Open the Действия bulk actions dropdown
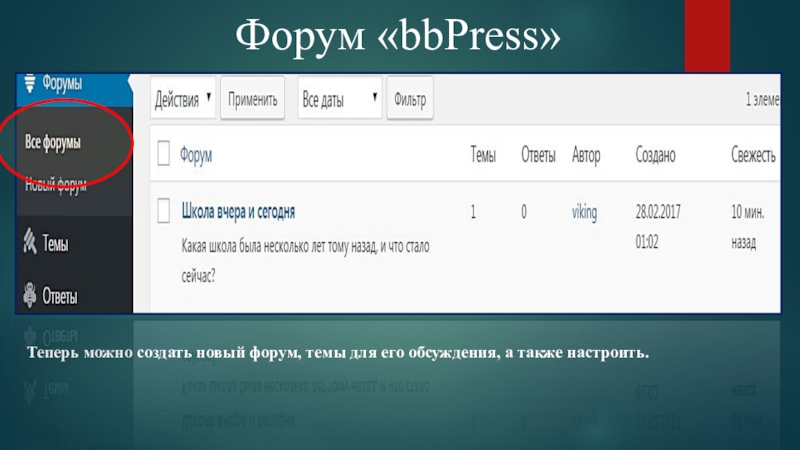This screenshot has width=800, height=450. click(x=183, y=98)
